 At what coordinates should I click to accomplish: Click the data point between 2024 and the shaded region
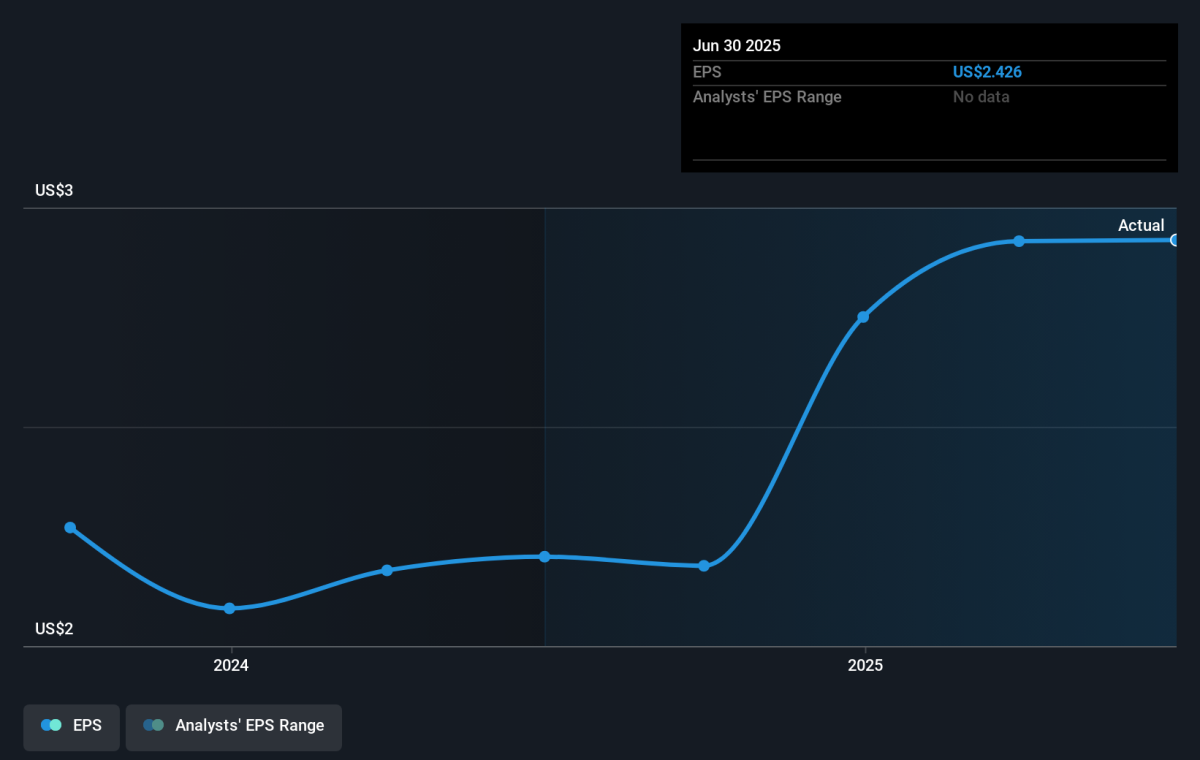point(387,570)
